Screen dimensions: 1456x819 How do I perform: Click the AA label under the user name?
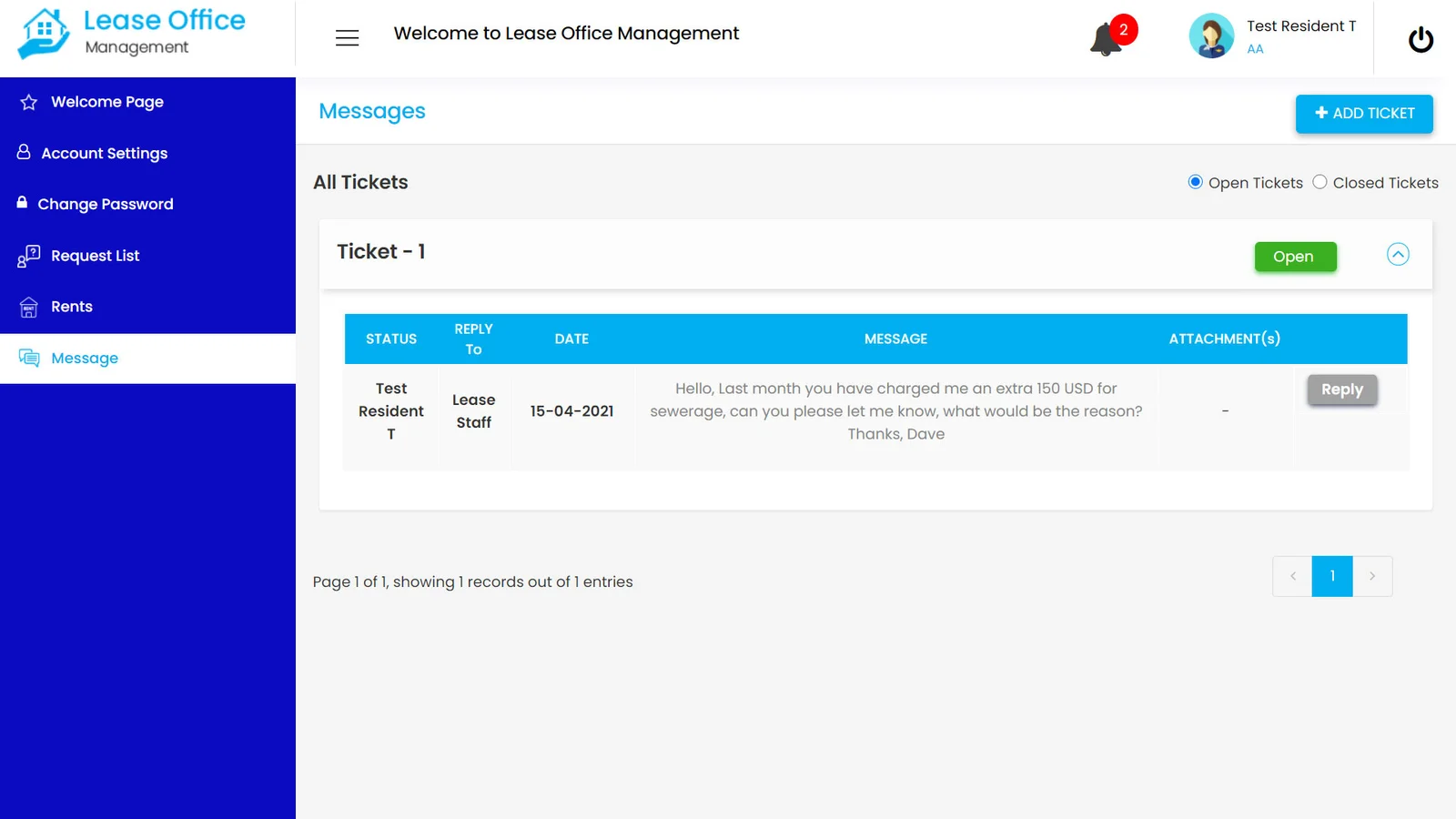(x=1255, y=49)
